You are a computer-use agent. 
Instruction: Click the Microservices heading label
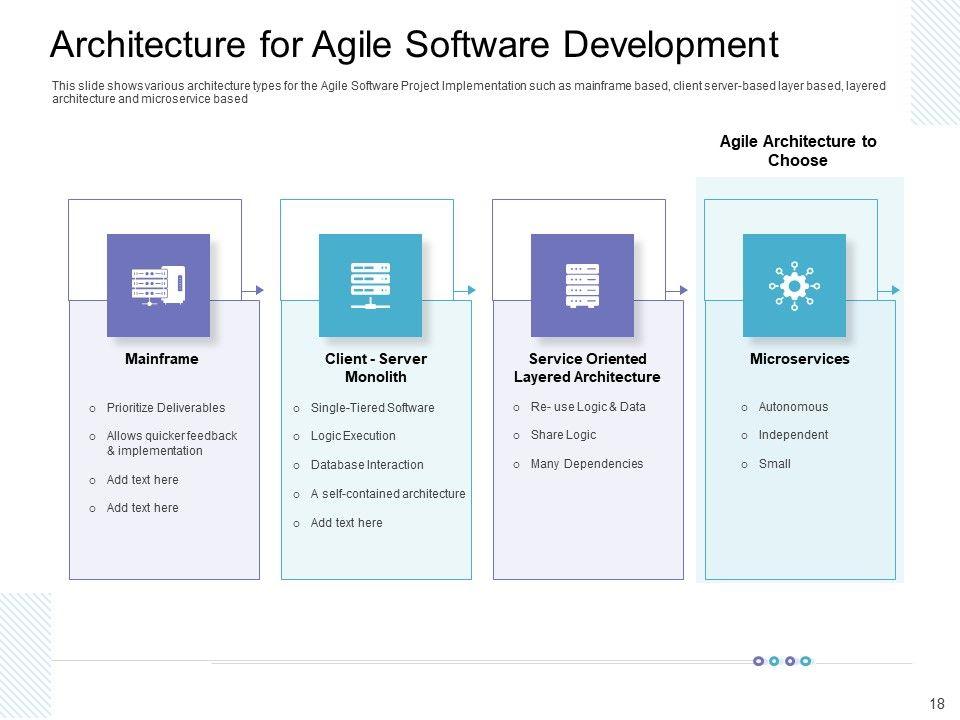pos(799,359)
